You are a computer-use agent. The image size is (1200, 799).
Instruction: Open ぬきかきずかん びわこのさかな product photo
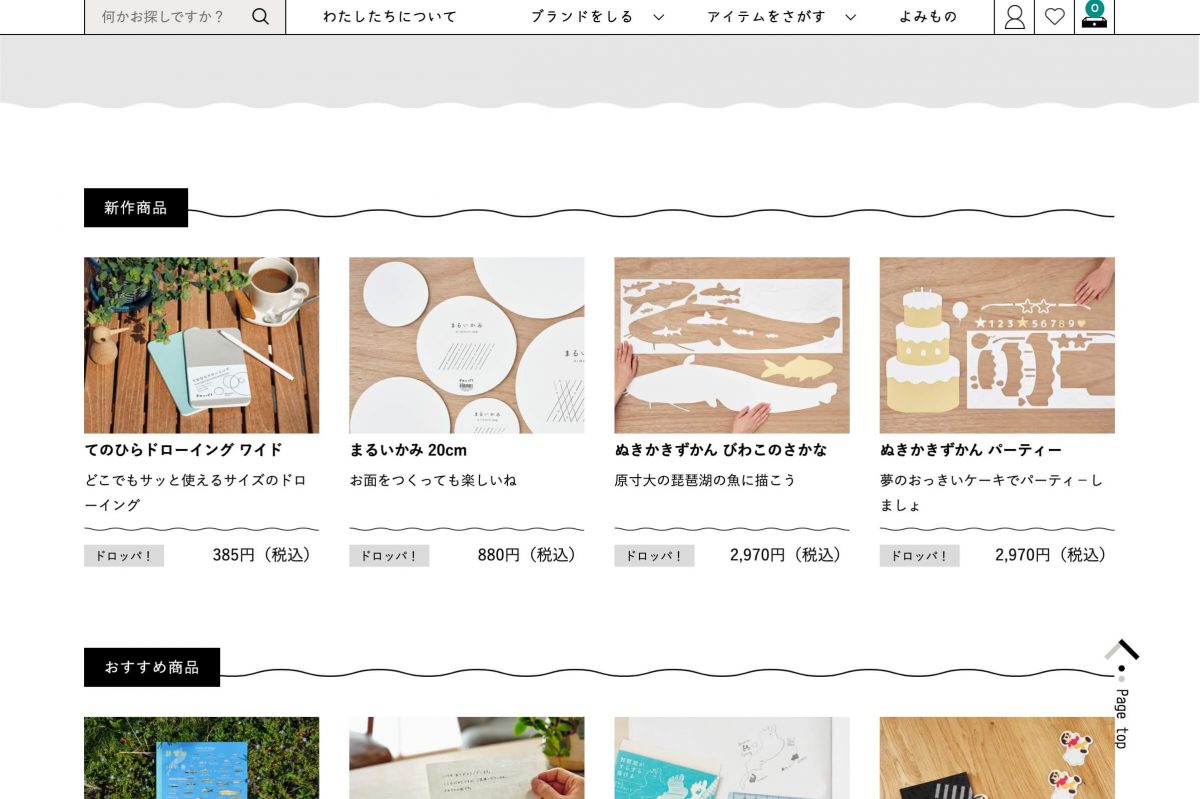coord(732,345)
